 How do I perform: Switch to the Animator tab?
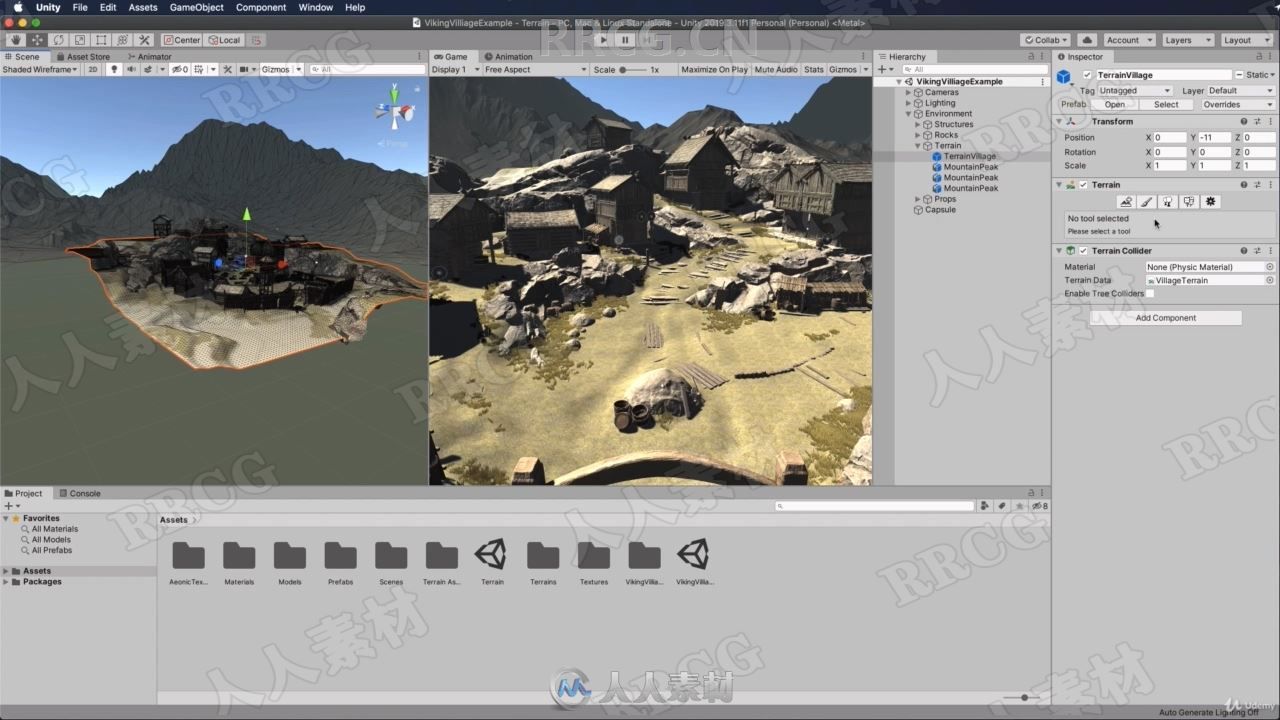pos(149,57)
